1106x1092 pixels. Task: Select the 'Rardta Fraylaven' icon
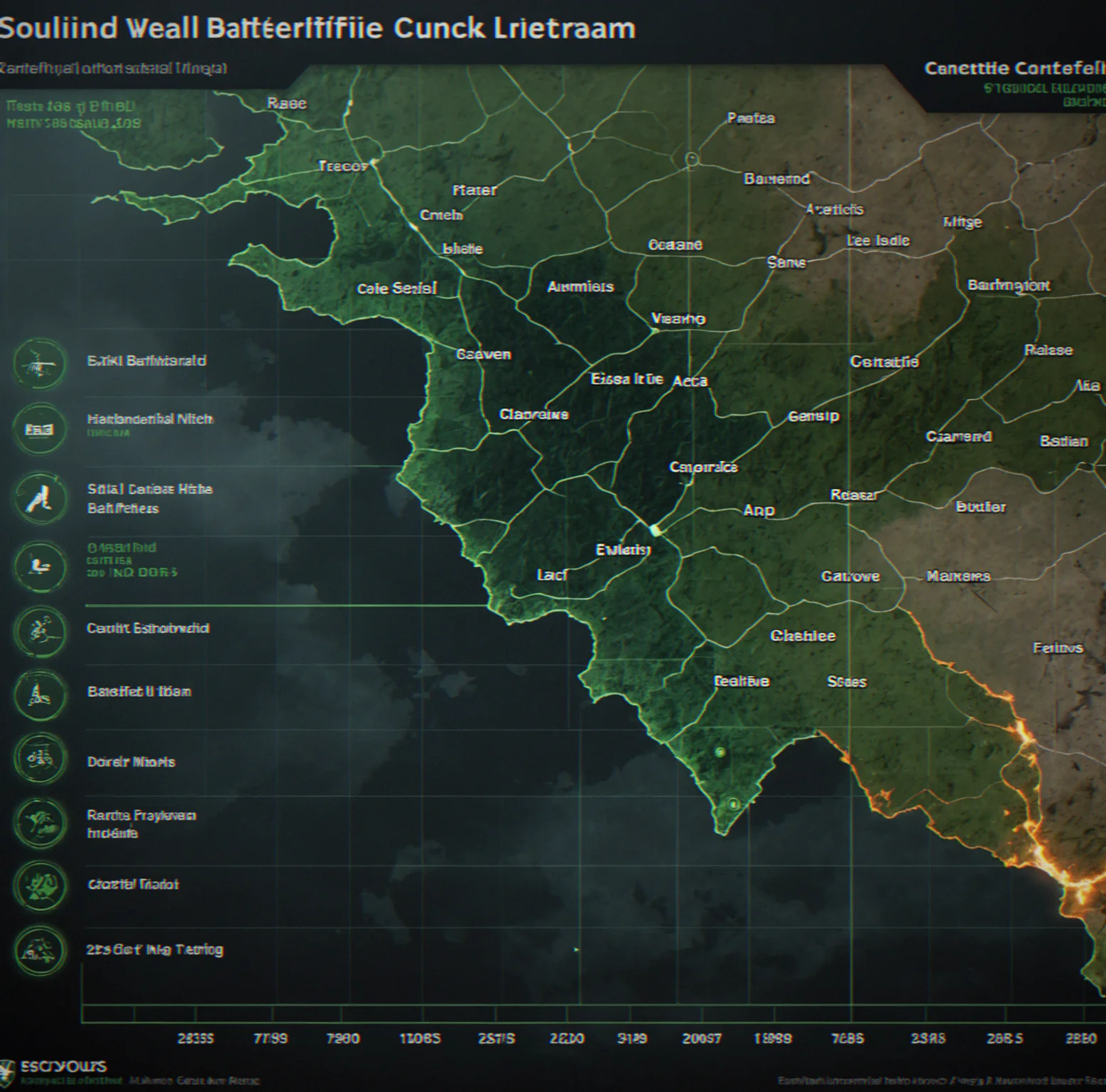(40, 822)
